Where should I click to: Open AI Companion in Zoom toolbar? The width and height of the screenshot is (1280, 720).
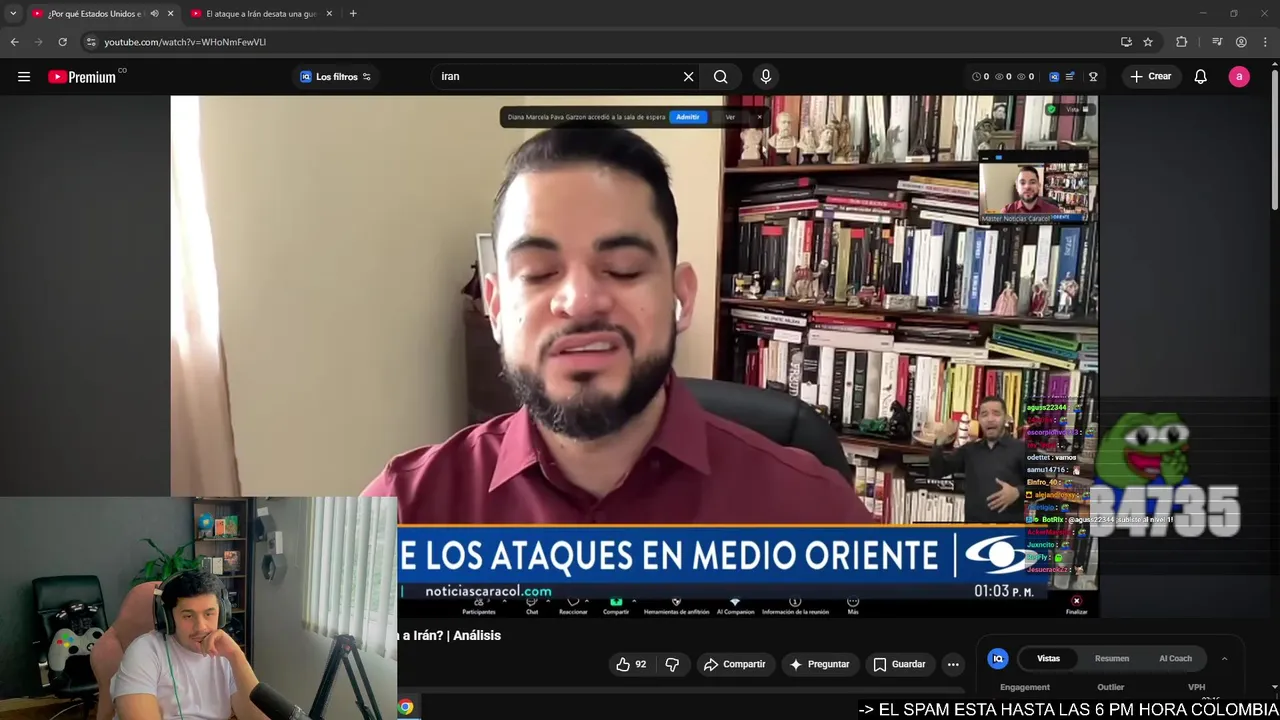tap(735, 606)
